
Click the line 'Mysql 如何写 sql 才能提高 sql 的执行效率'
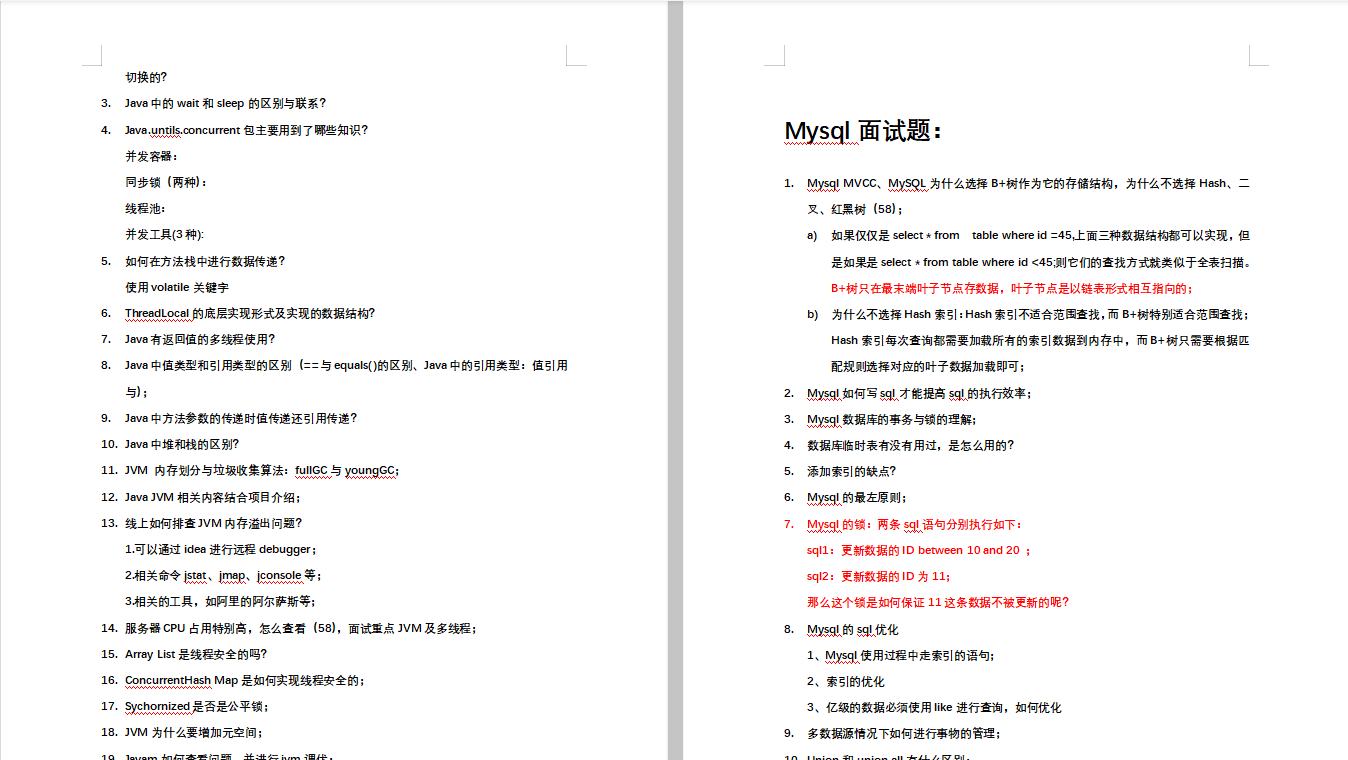[919, 393]
